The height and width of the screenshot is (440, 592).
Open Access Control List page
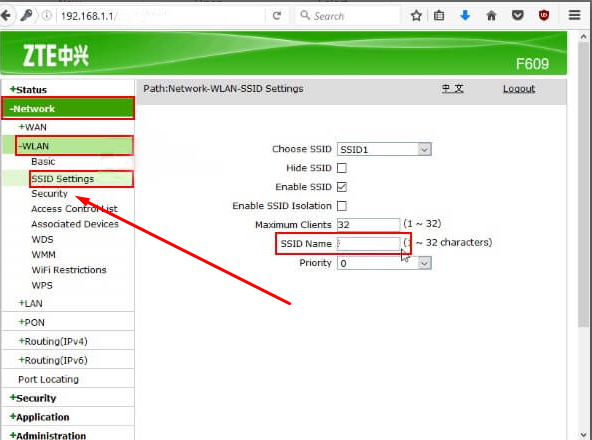pyautogui.click(x=74, y=209)
